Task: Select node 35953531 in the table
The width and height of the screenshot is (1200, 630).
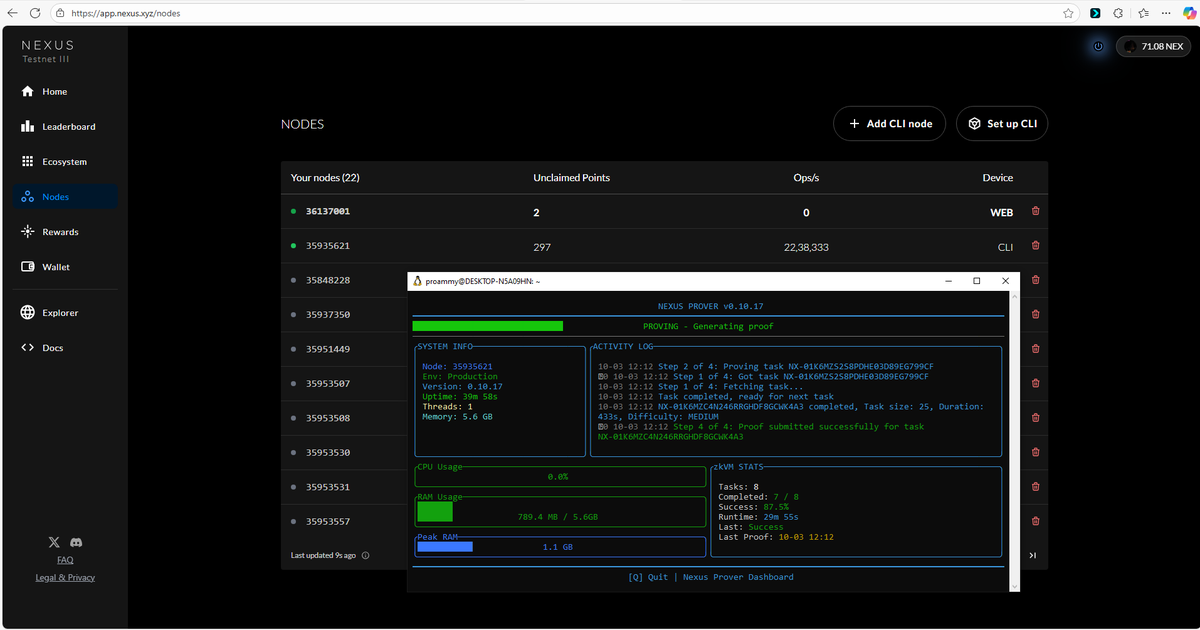Action: tap(328, 487)
